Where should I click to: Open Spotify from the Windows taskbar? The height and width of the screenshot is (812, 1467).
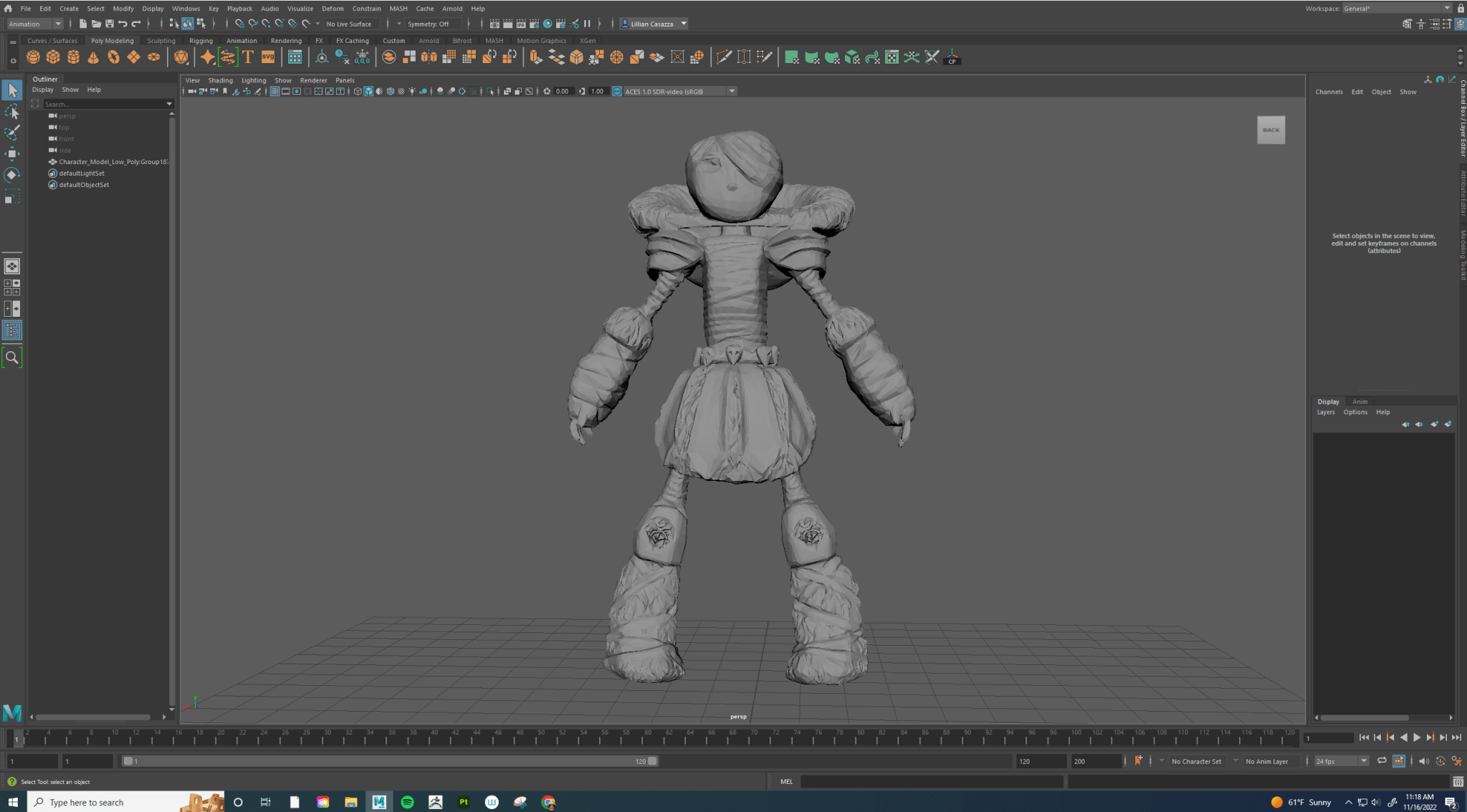pos(407,802)
